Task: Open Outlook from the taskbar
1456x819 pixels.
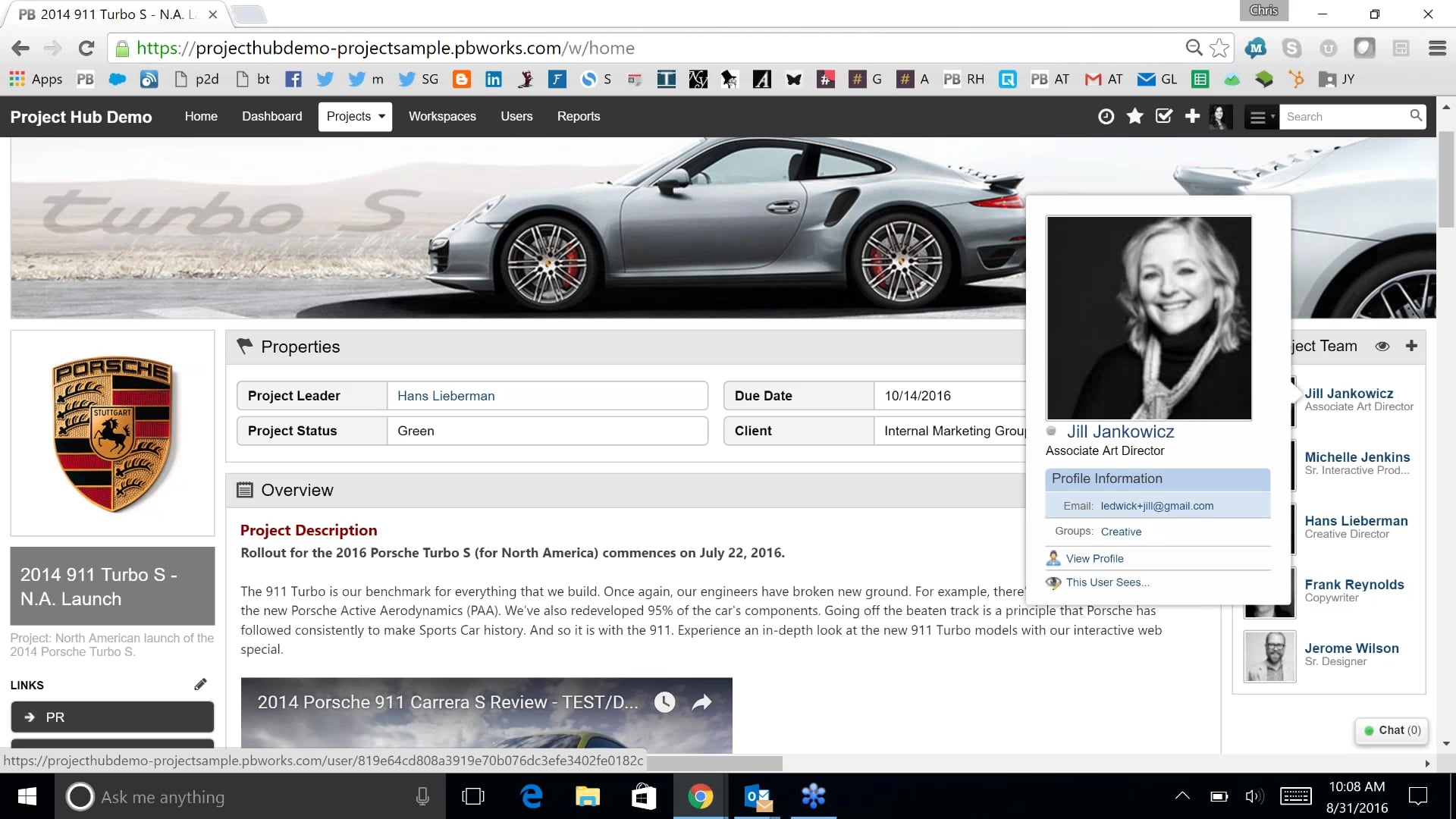Action: pyautogui.click(x=758, y=796)
